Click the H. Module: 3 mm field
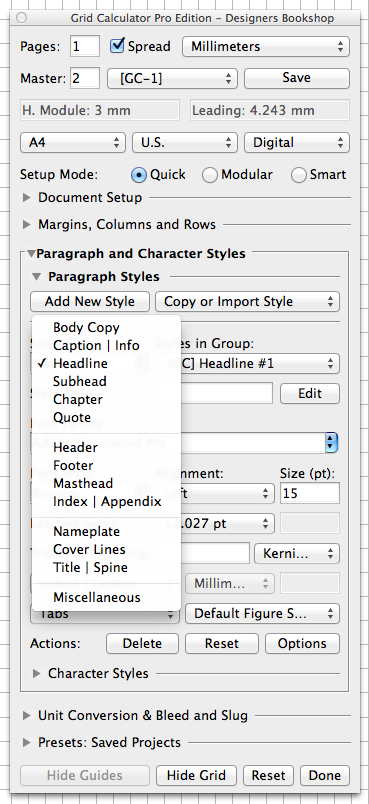The height and width of the screenshot is (804, 369). [x=100, y=110]
